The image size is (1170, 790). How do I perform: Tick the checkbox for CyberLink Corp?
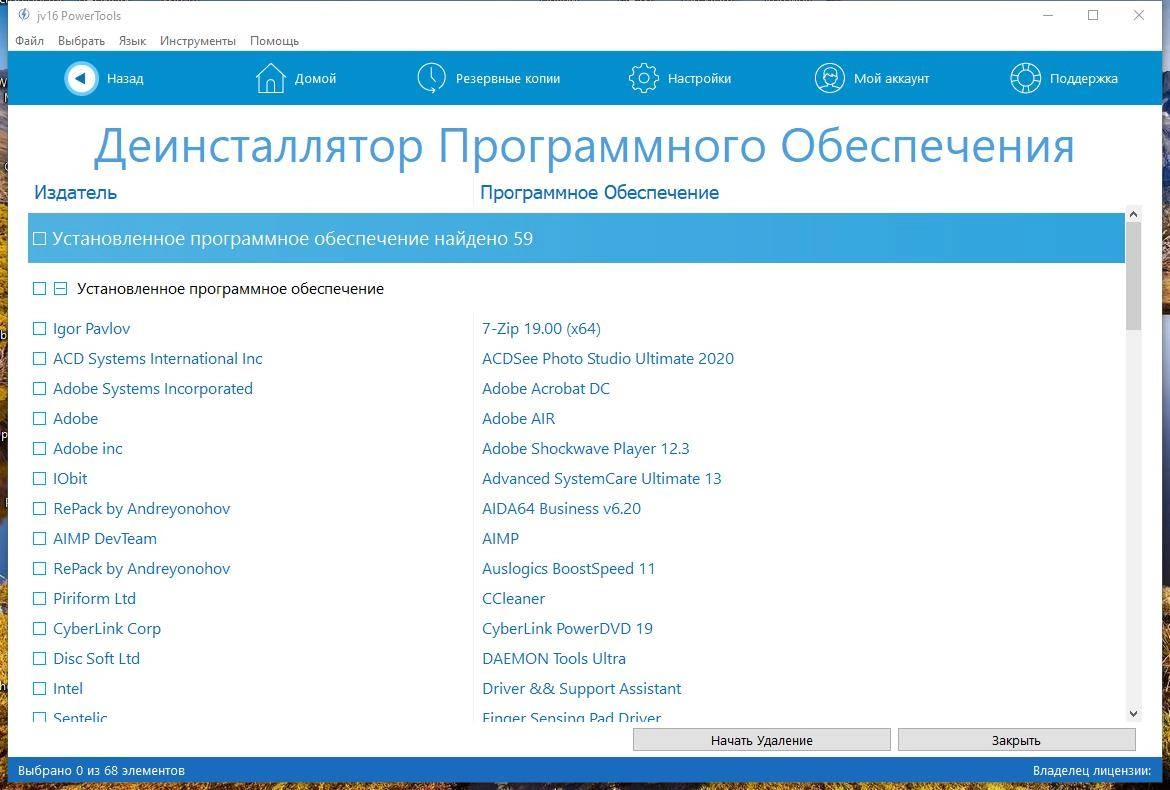[x=40, y=629]
